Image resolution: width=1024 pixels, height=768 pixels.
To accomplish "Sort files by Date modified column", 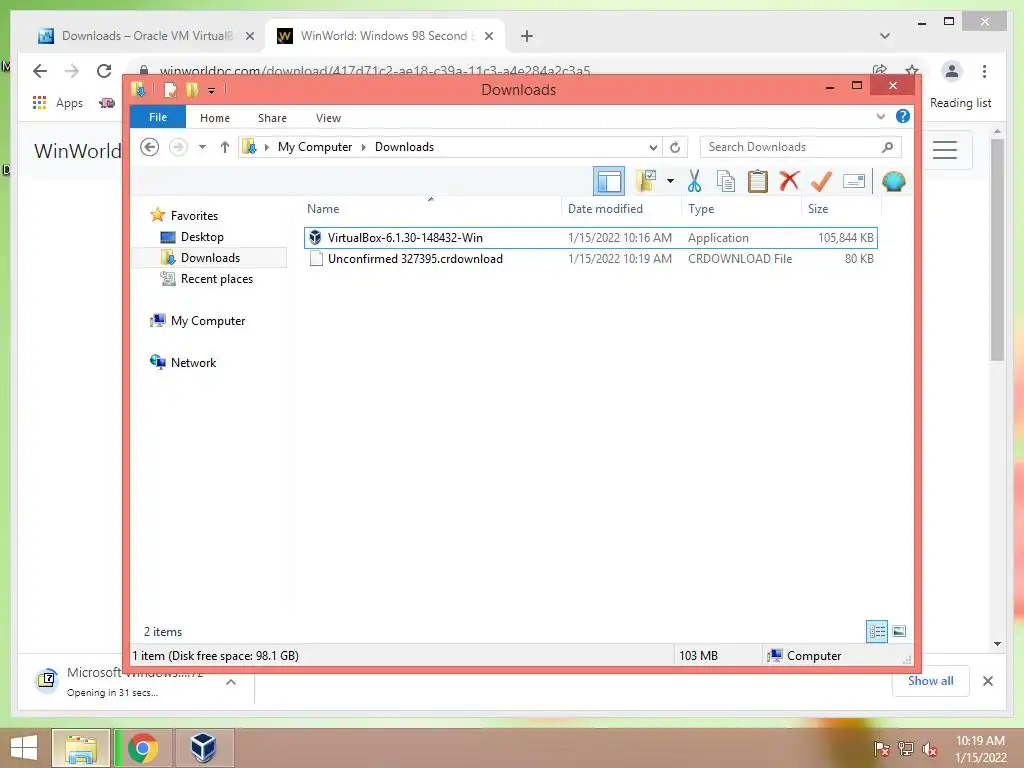I will pyautogui.click(x=621, y=209).
